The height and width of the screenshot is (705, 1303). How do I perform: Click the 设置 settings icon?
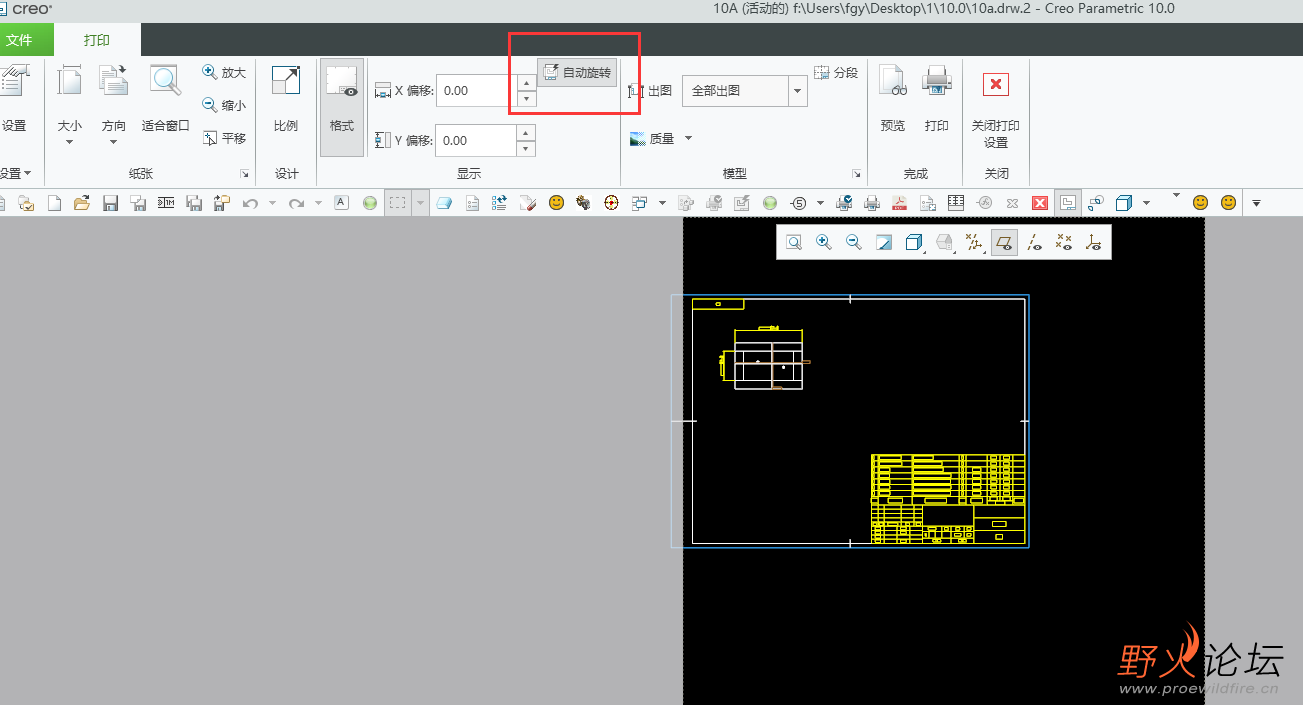coord(13,98)
